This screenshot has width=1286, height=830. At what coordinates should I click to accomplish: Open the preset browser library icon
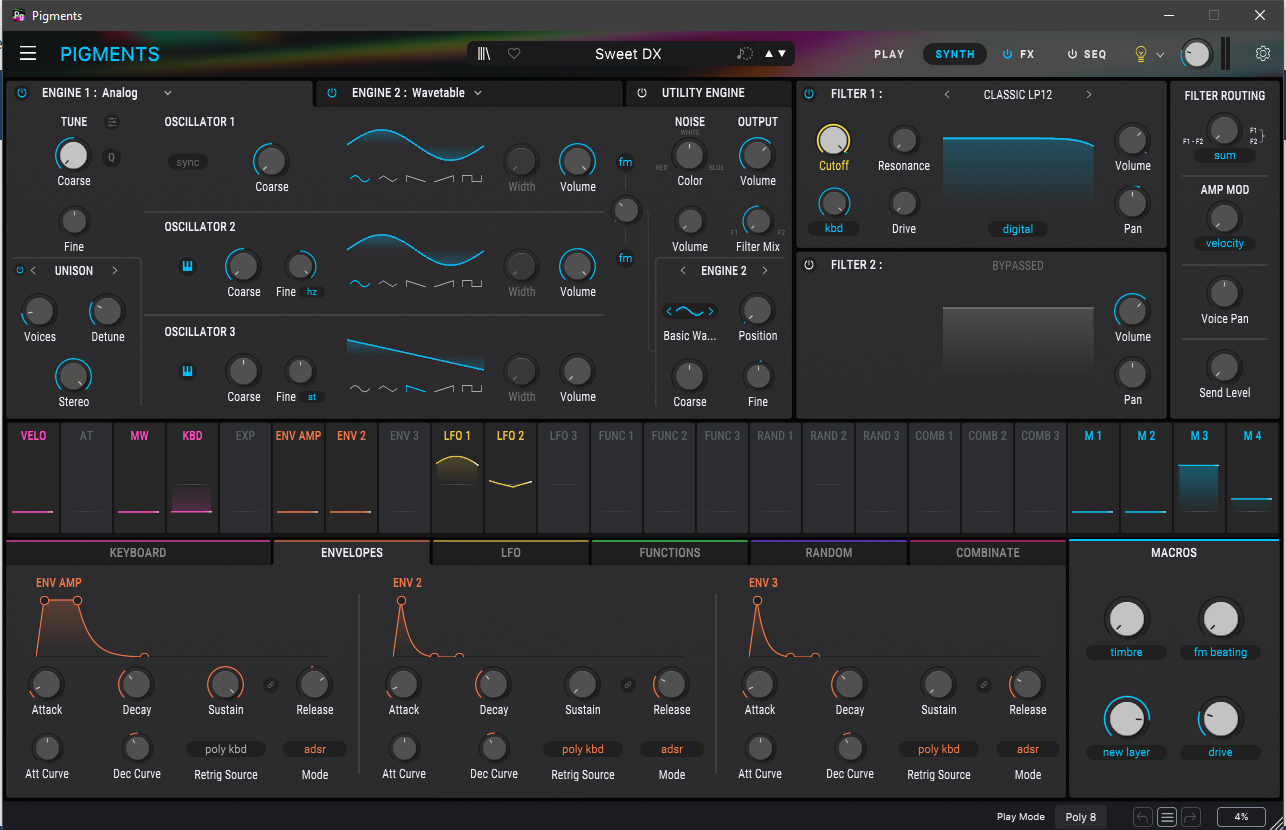[x=484, y=54]
